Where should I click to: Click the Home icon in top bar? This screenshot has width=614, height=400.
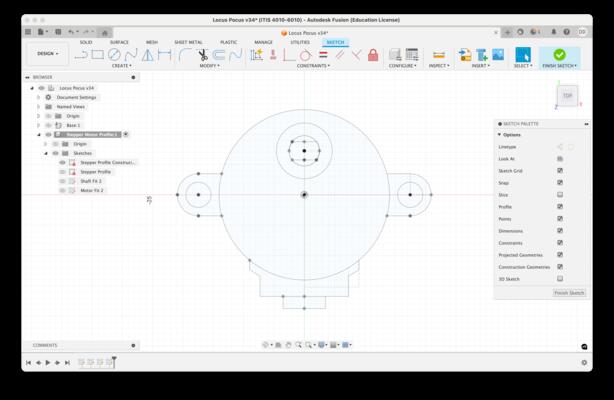click(x=105, y=32)
